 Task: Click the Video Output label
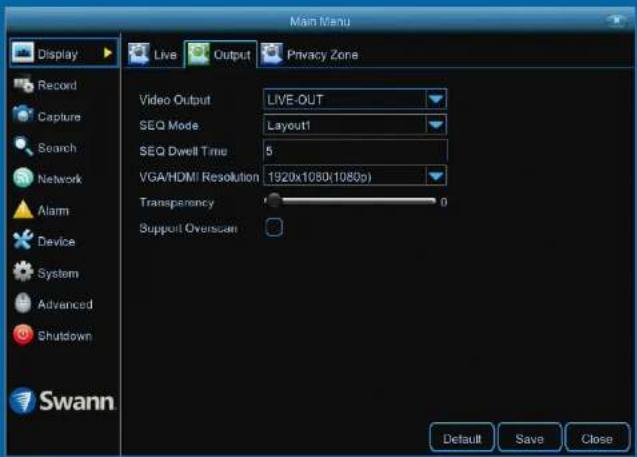pos(175,100)
